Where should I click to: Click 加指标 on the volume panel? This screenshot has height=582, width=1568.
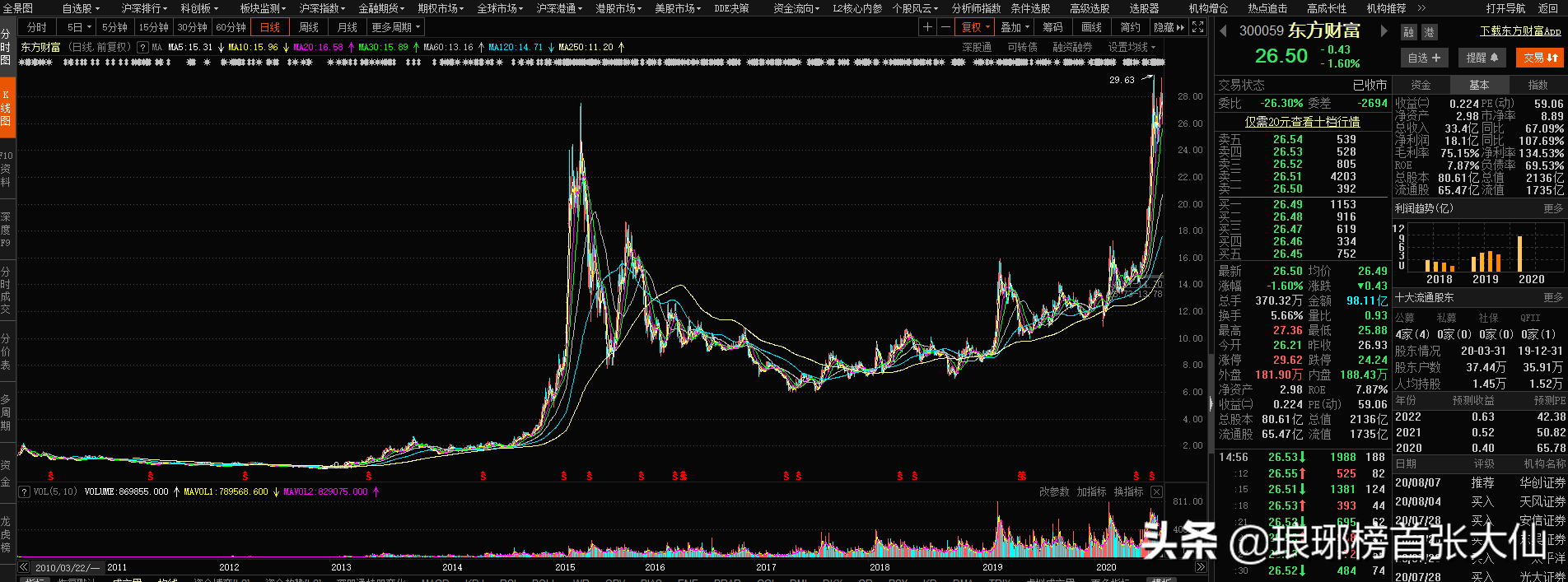1091,492
